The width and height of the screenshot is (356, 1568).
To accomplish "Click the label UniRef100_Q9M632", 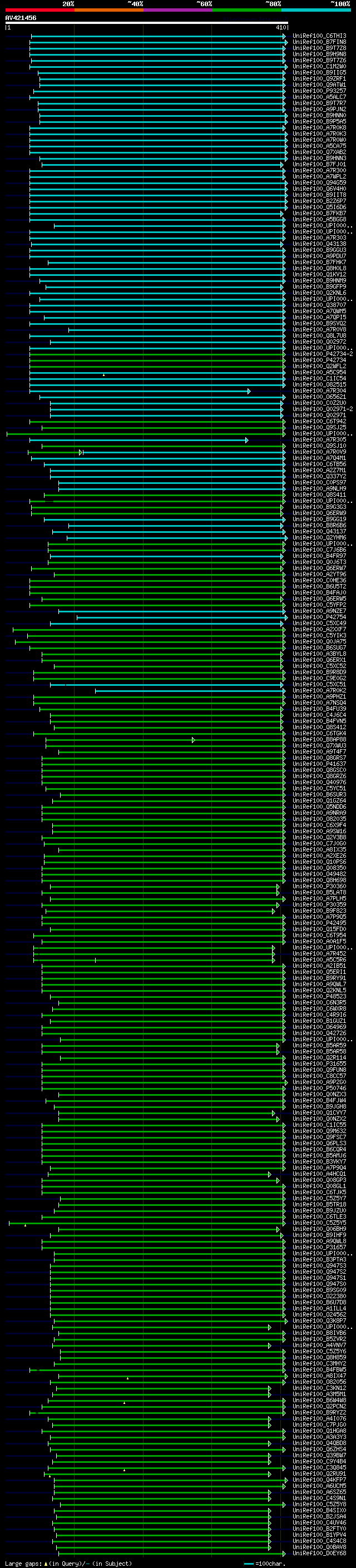I will point(319,1131).
